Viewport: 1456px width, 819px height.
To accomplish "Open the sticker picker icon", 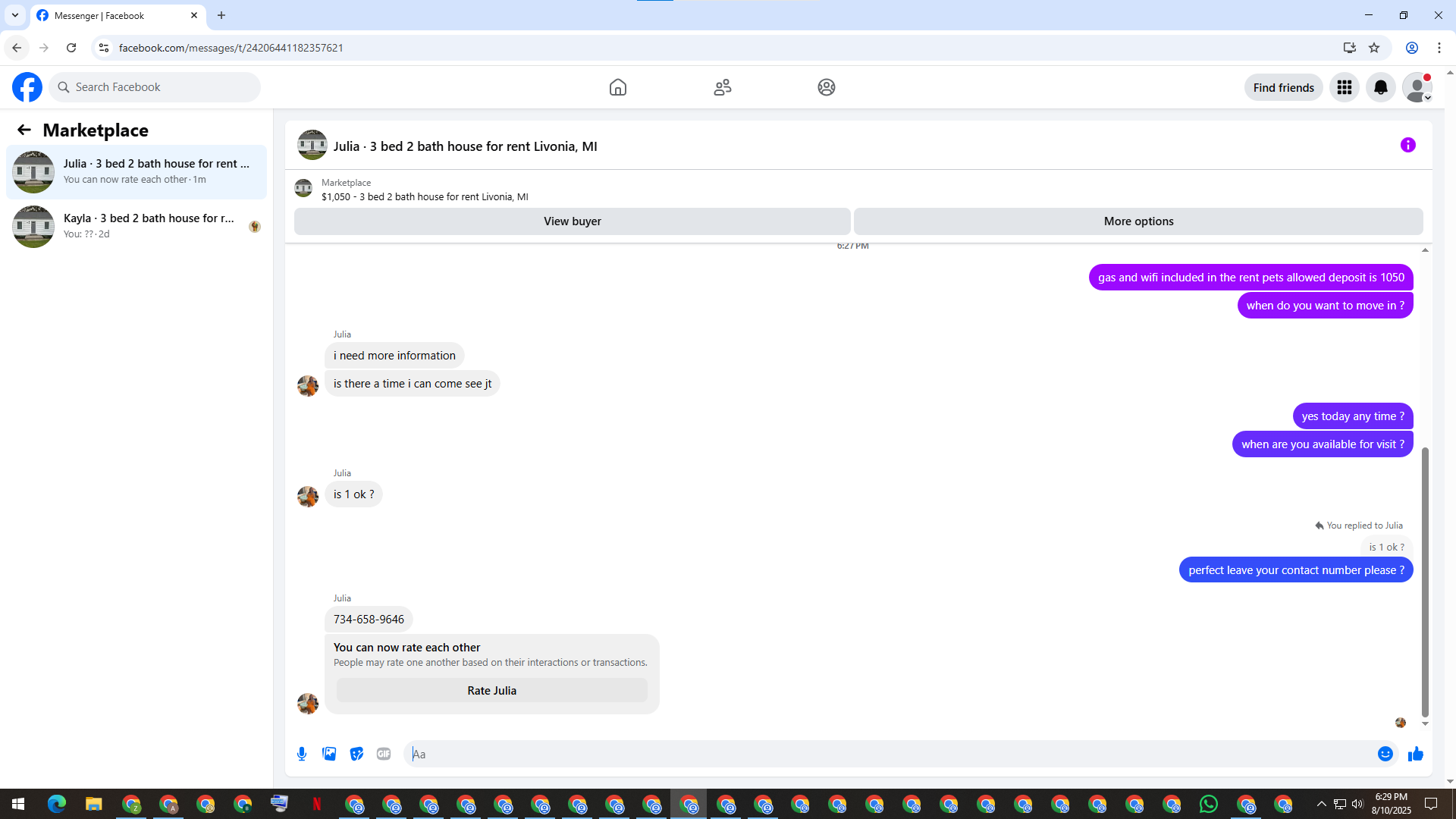I will click(356, 754).
